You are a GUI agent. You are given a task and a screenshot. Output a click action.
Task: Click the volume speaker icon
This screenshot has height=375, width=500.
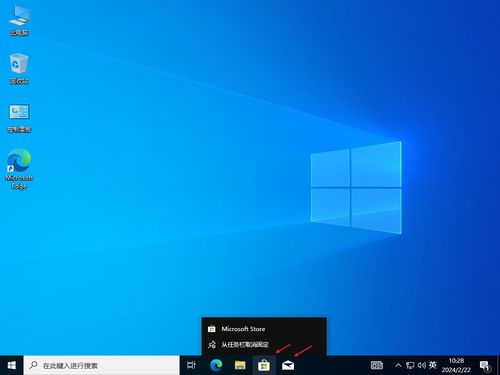point(421,365)
